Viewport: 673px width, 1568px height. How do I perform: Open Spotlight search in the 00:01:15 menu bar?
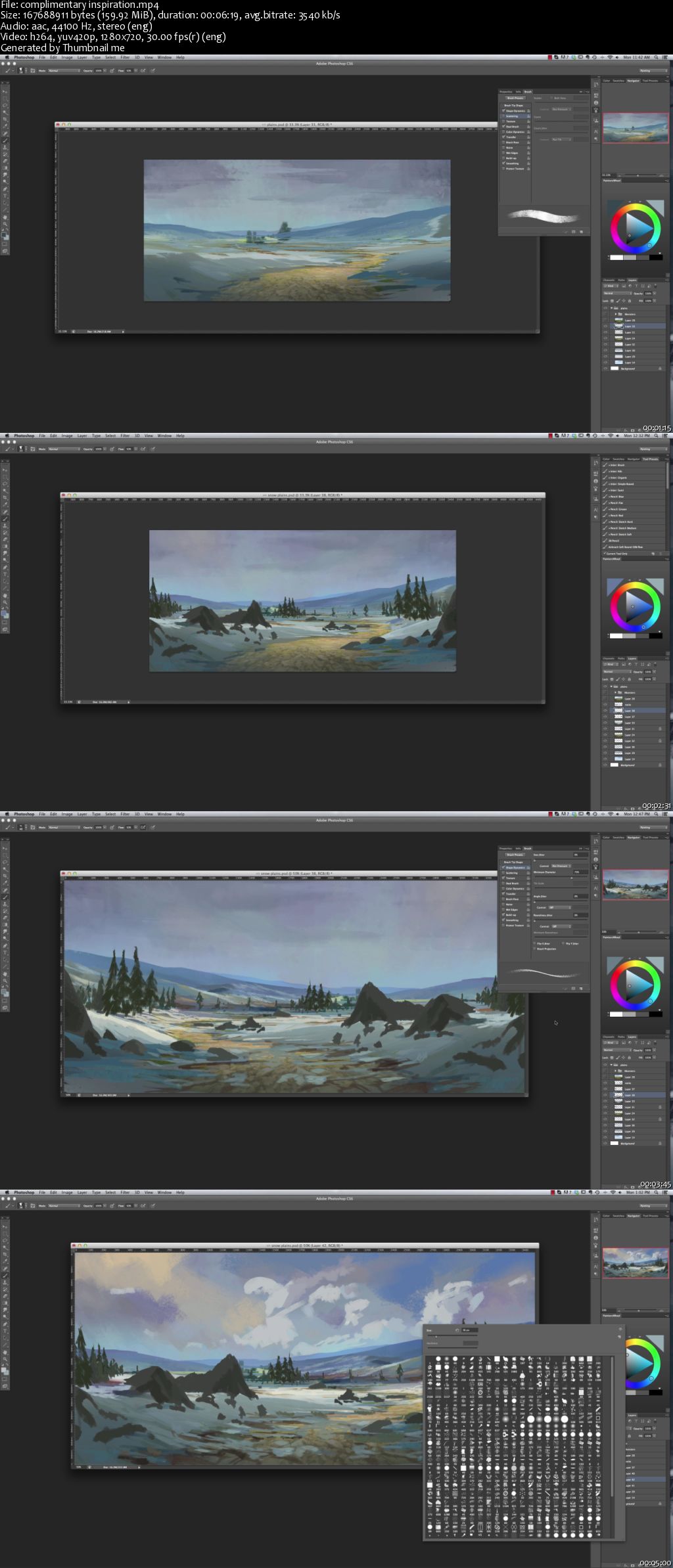coord(656,57)
